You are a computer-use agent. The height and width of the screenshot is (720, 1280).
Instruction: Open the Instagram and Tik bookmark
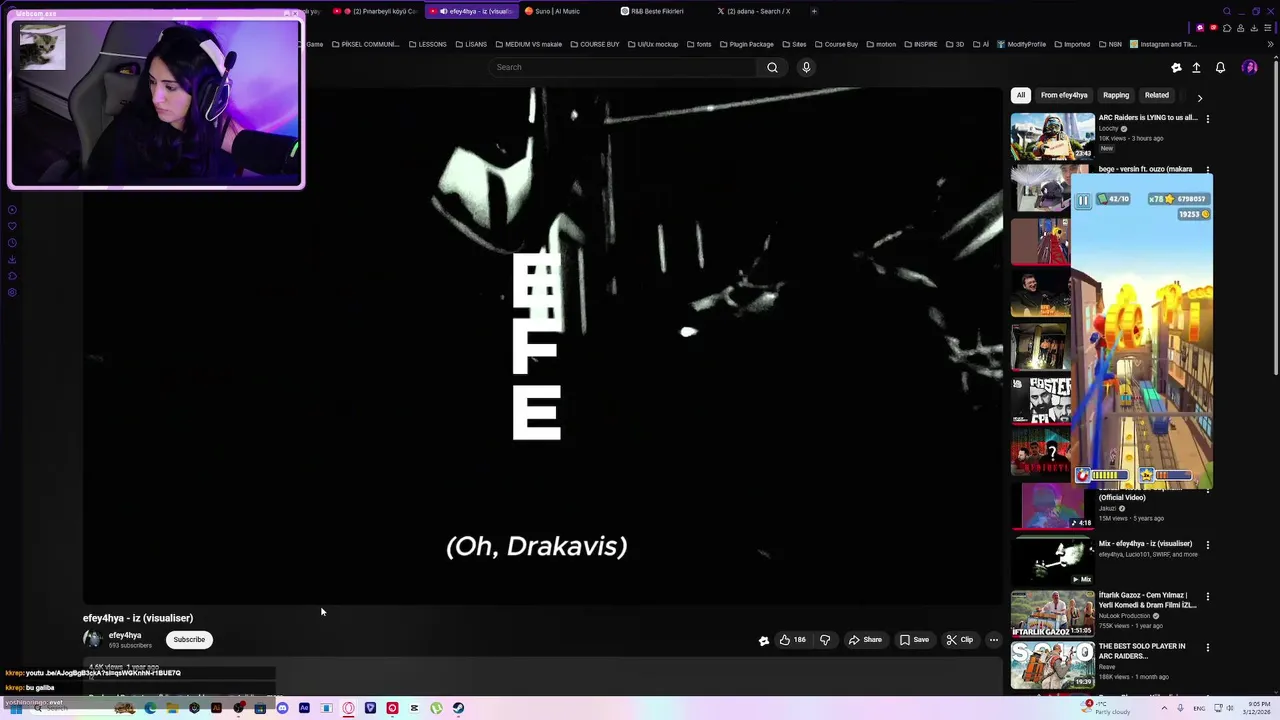1163,44
